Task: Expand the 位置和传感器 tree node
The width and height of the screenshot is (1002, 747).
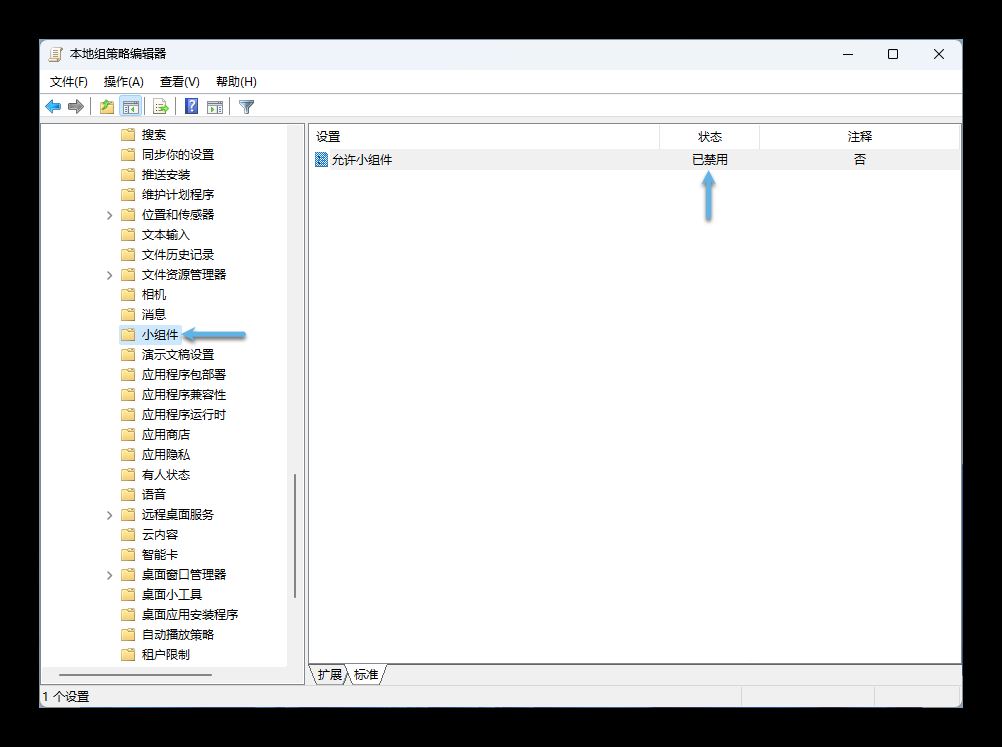Action: pyautogui.click(x=109, y=215)
